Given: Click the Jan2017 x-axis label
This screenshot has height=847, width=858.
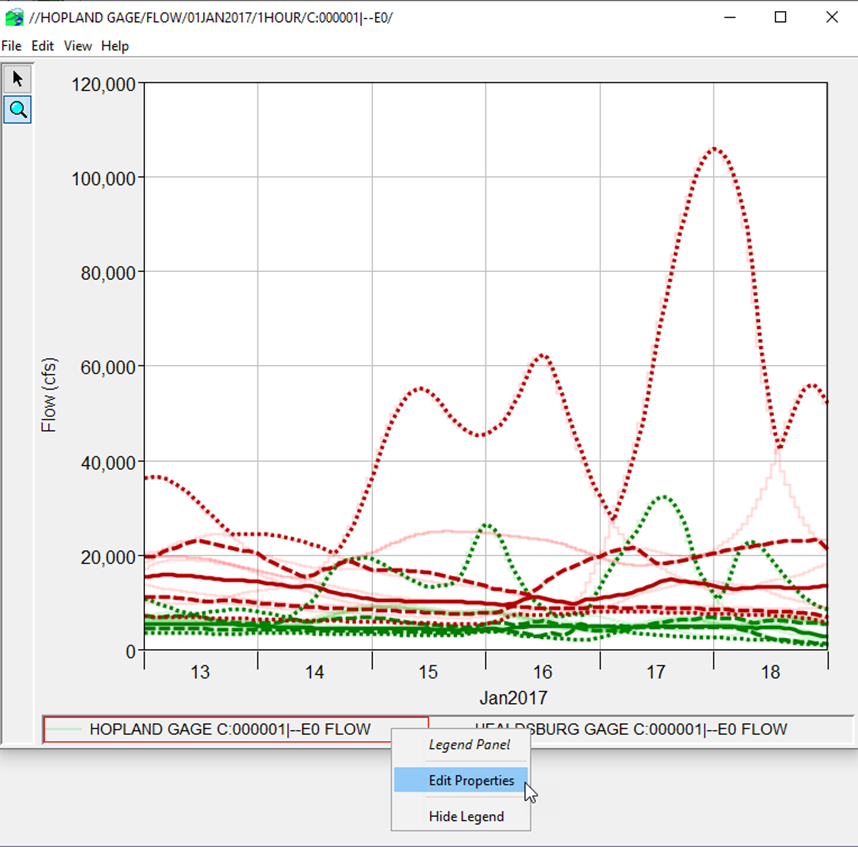Looking at the screenshot, I should point(514,697).
